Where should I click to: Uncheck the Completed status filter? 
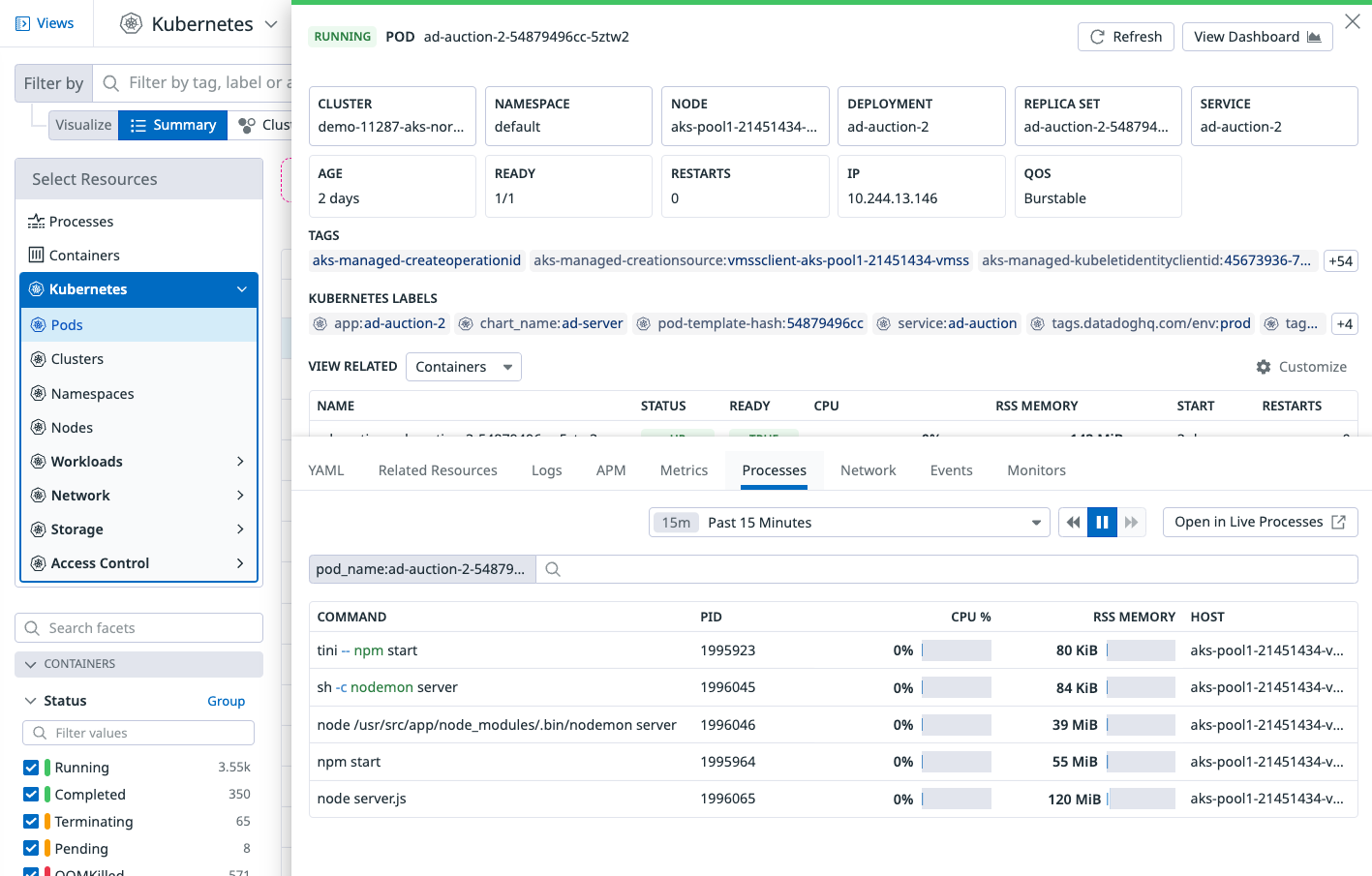[31, 795]
